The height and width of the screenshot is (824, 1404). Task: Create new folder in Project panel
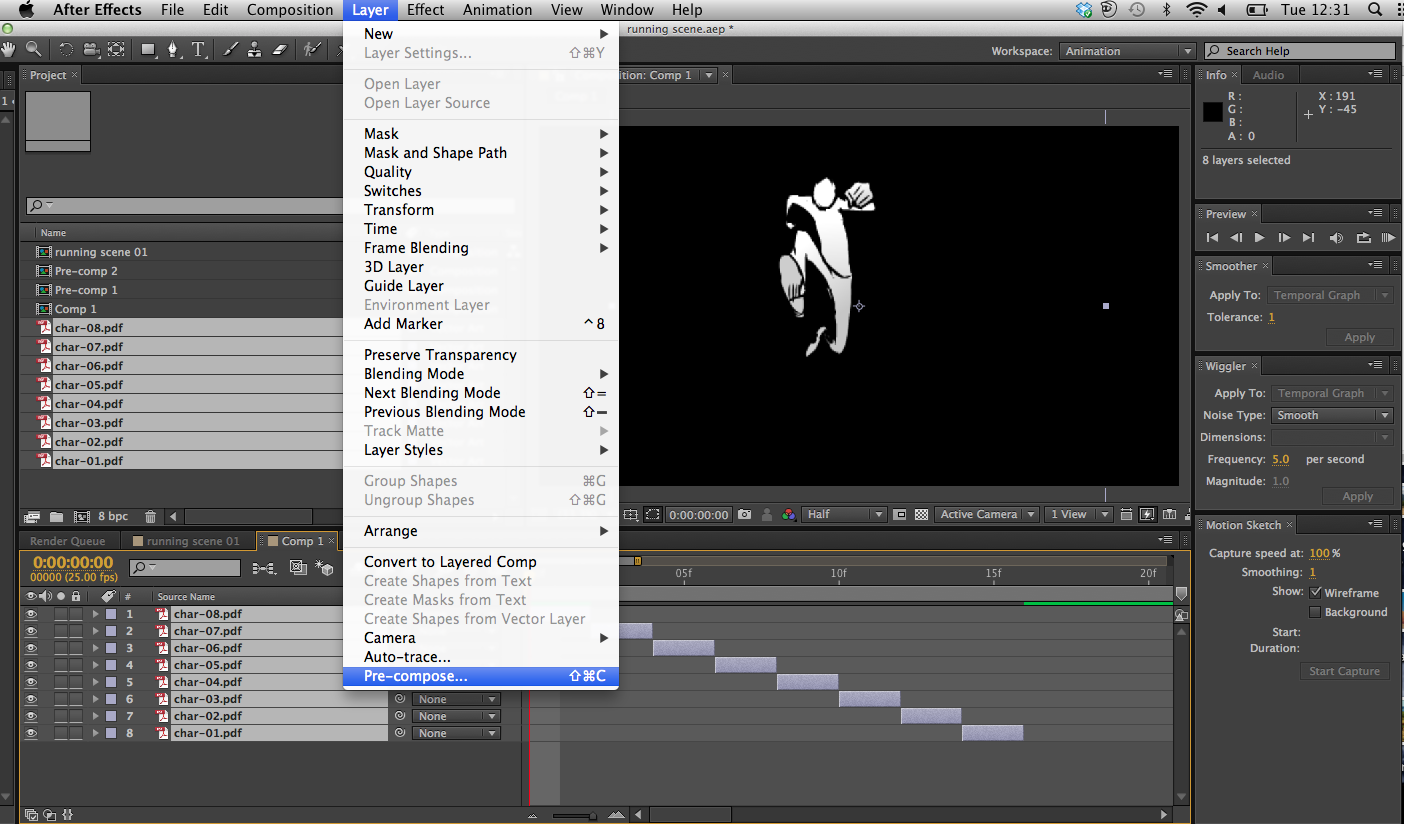tap(57, 517)
